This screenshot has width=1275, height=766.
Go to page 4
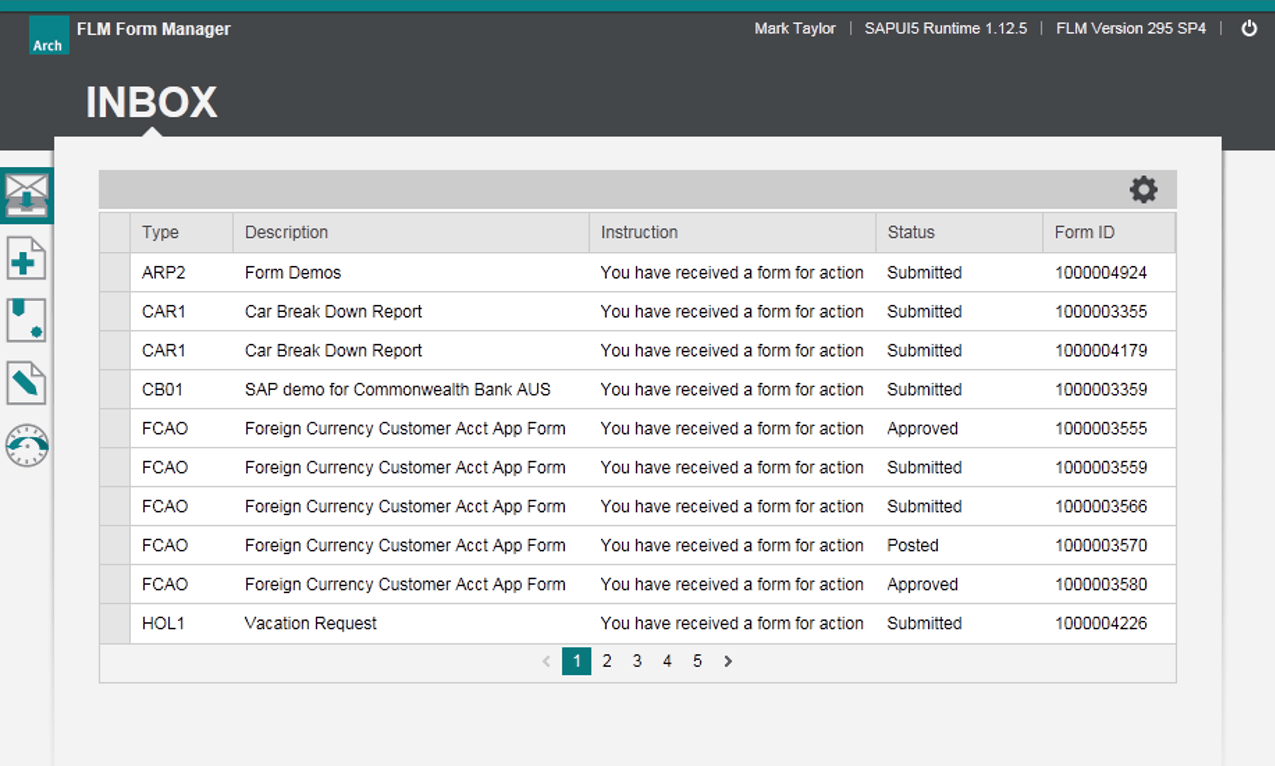pyautogui.click(x=667, y=661)
